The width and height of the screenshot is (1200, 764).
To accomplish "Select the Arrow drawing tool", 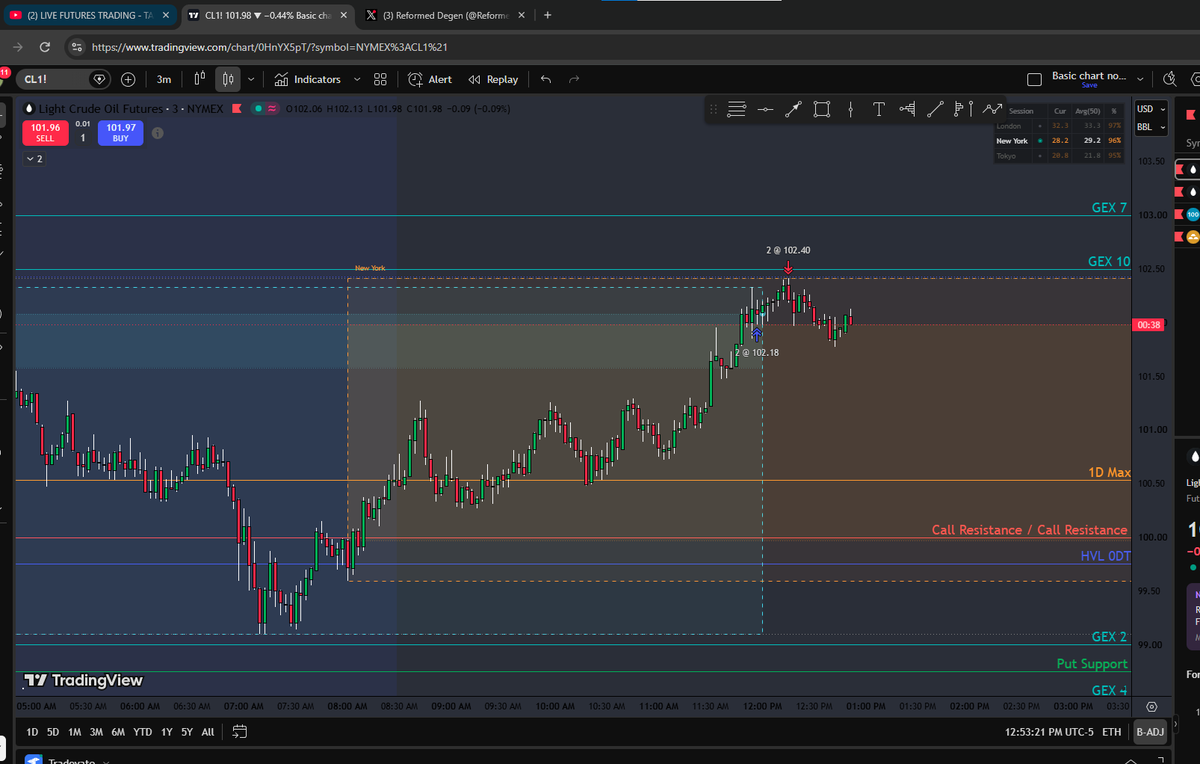I will click(793, 109).
